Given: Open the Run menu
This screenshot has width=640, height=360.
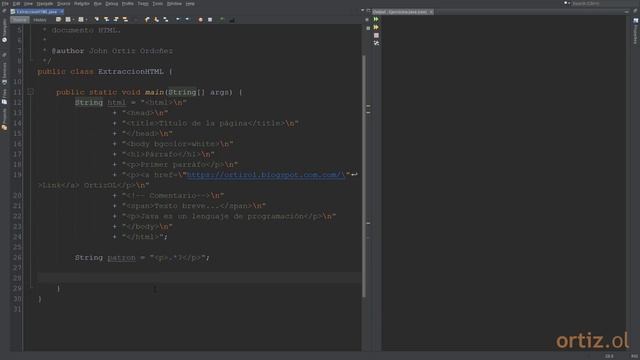Looking at the screenshot, I should click(98, 4).
